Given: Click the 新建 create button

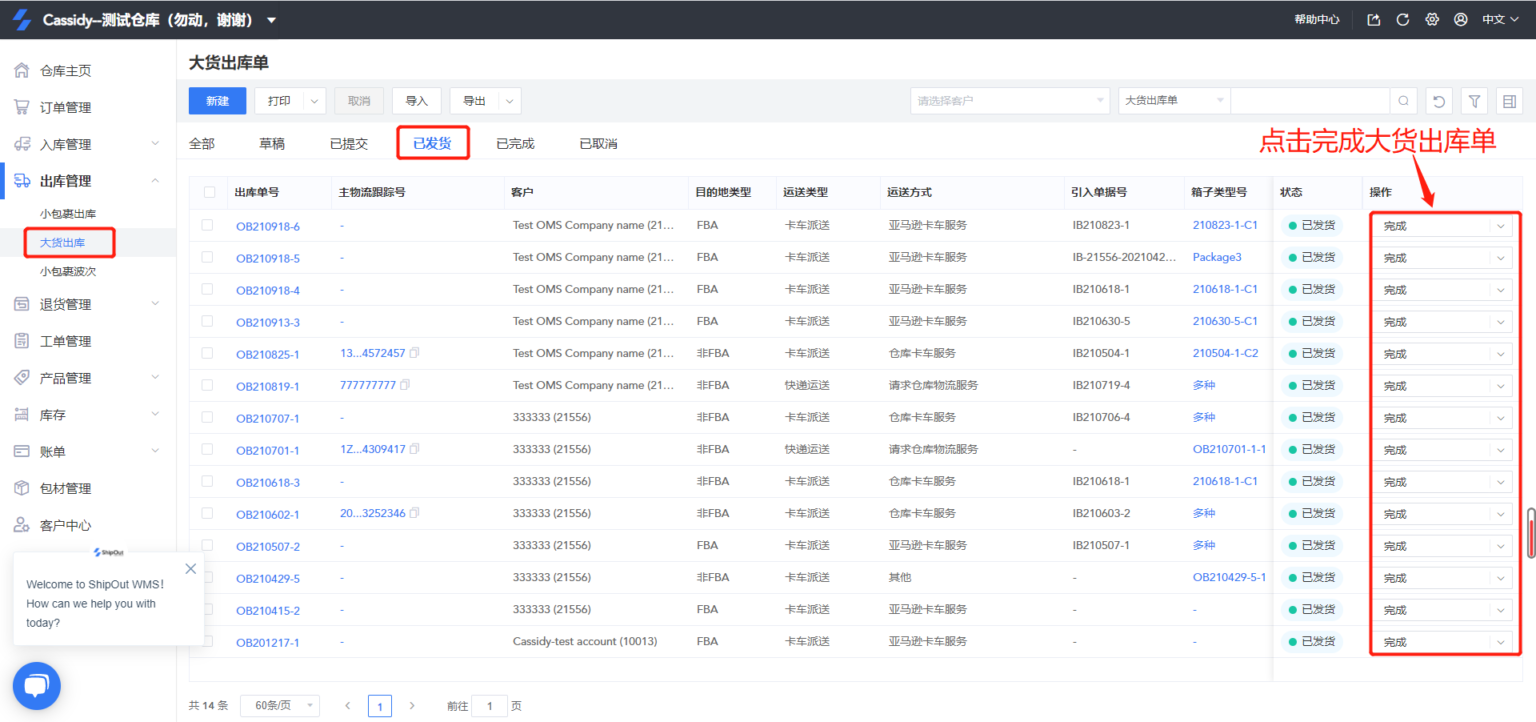Looking at the screenshot, I should click(217, 100).
